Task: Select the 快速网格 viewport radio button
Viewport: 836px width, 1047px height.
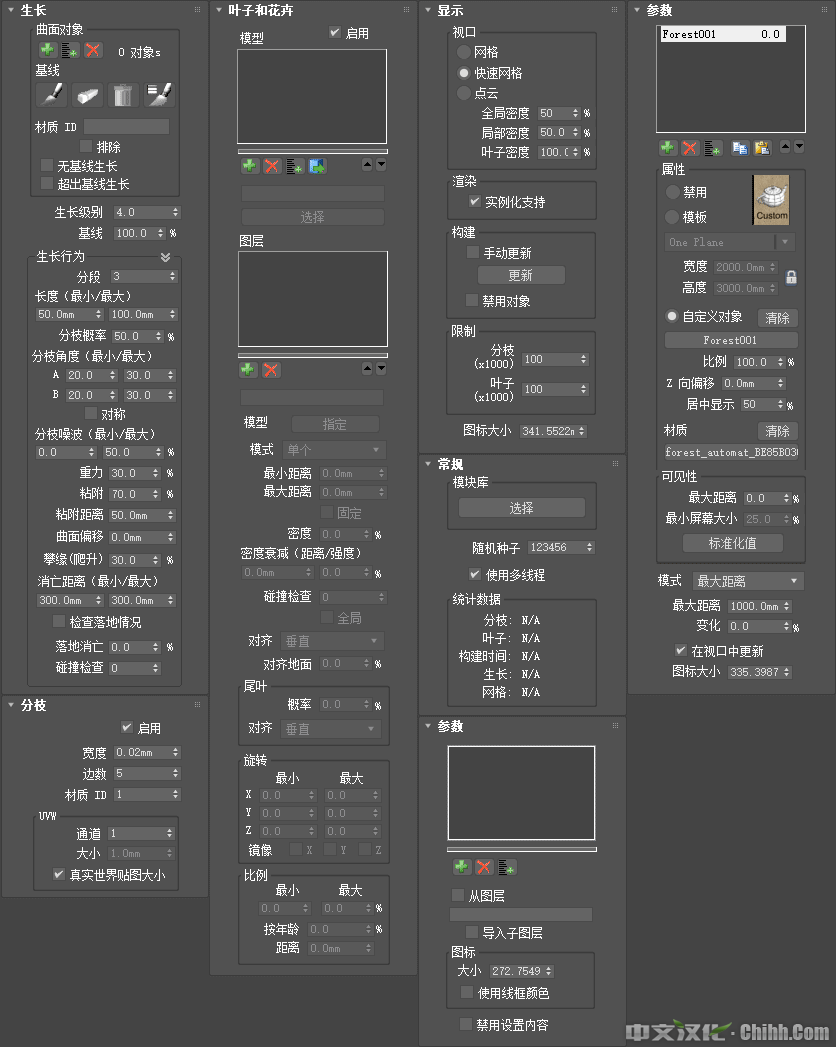Action: tap(464, 71)
